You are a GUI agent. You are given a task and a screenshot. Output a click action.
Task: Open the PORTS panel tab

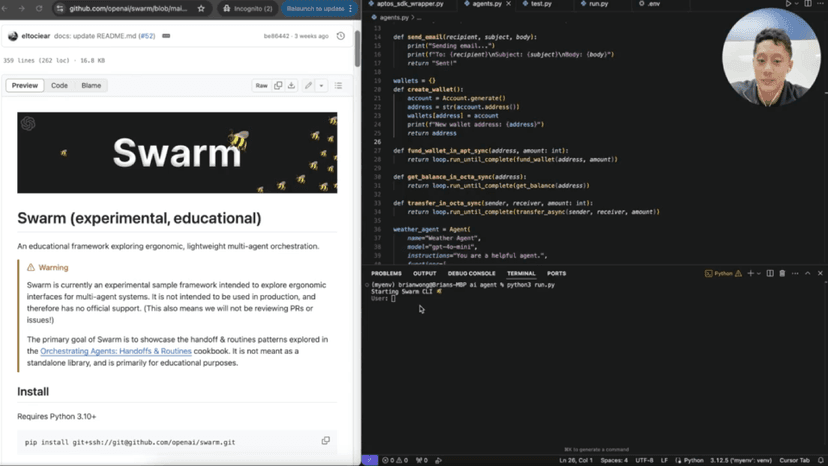pyautogui.click(x=557, y=274)
